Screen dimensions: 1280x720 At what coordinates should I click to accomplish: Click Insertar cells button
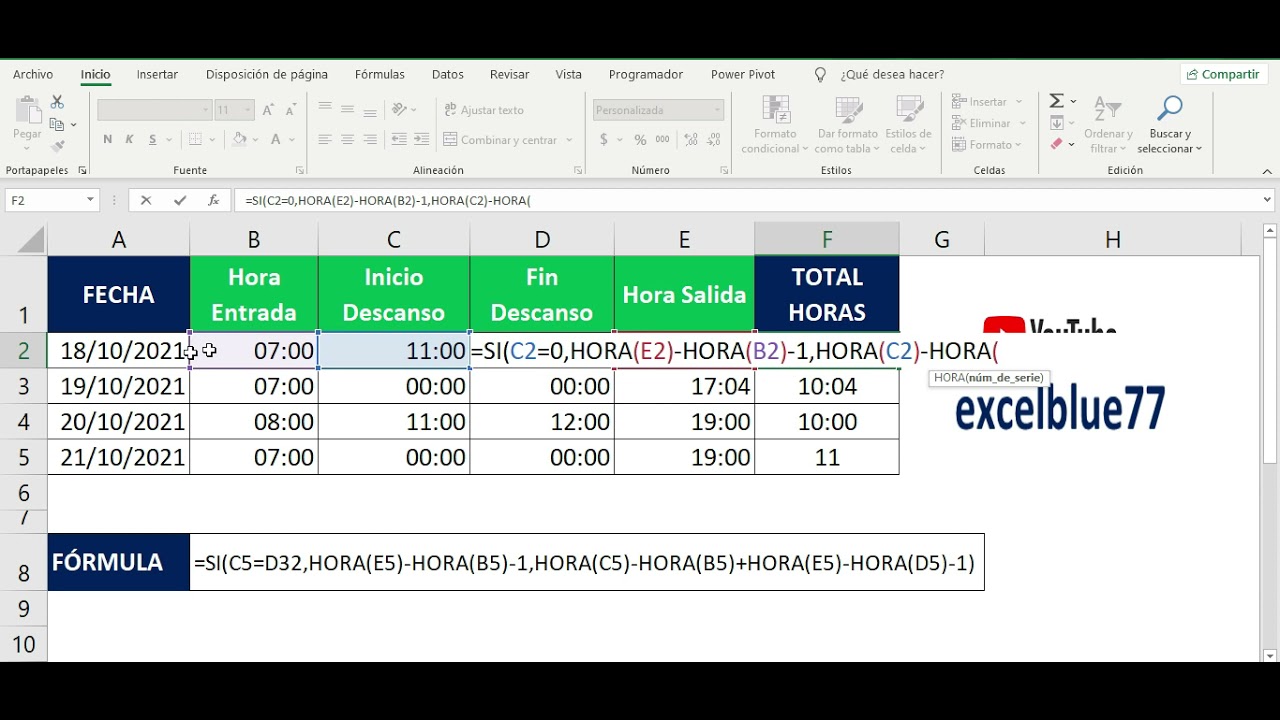point(986,102)
